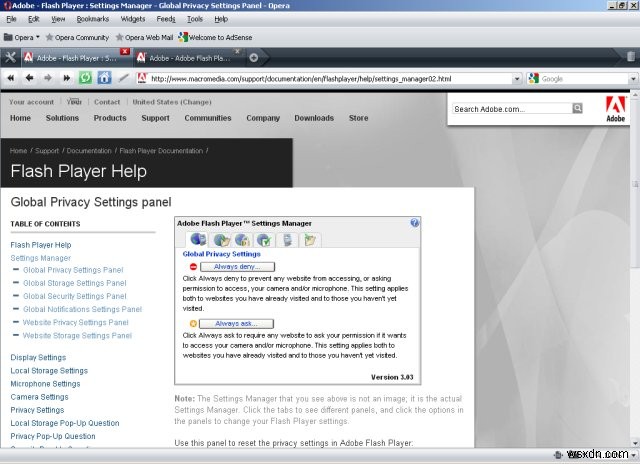Expand the address bar history dropdown
The height and width of the screenshot is (464, 640).
(x=517, y=78)
